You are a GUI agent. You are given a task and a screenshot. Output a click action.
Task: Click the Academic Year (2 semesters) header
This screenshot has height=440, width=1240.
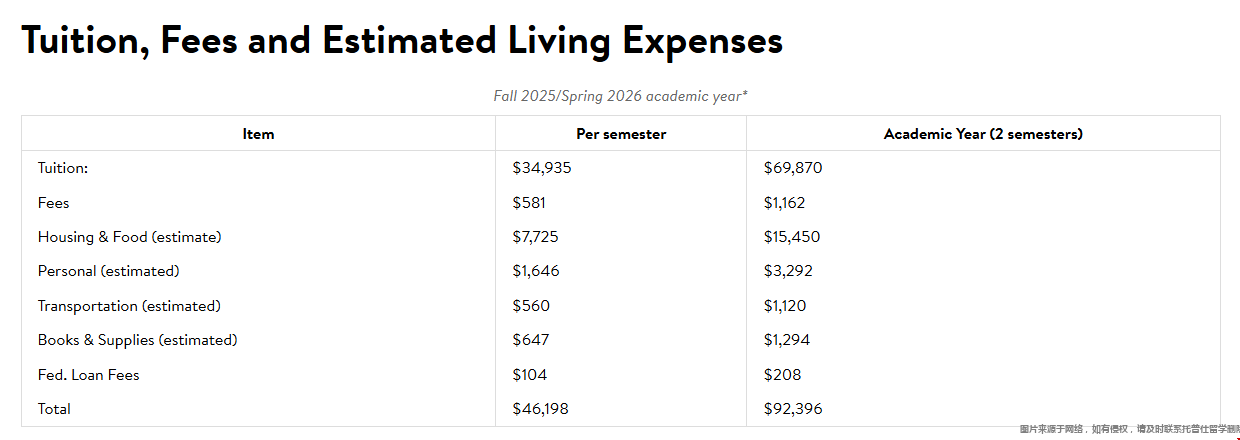pyautogui.click(x=983, y=133)
